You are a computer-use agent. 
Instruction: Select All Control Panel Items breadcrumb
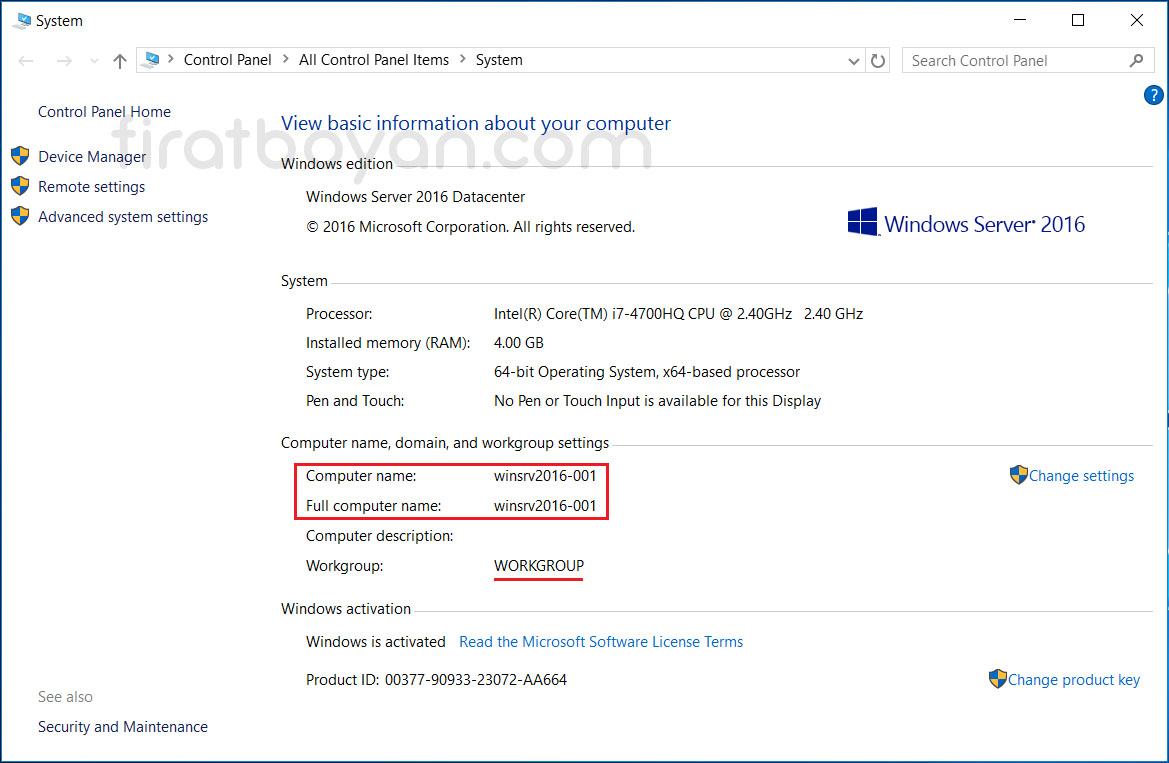[x=374, y=60]
